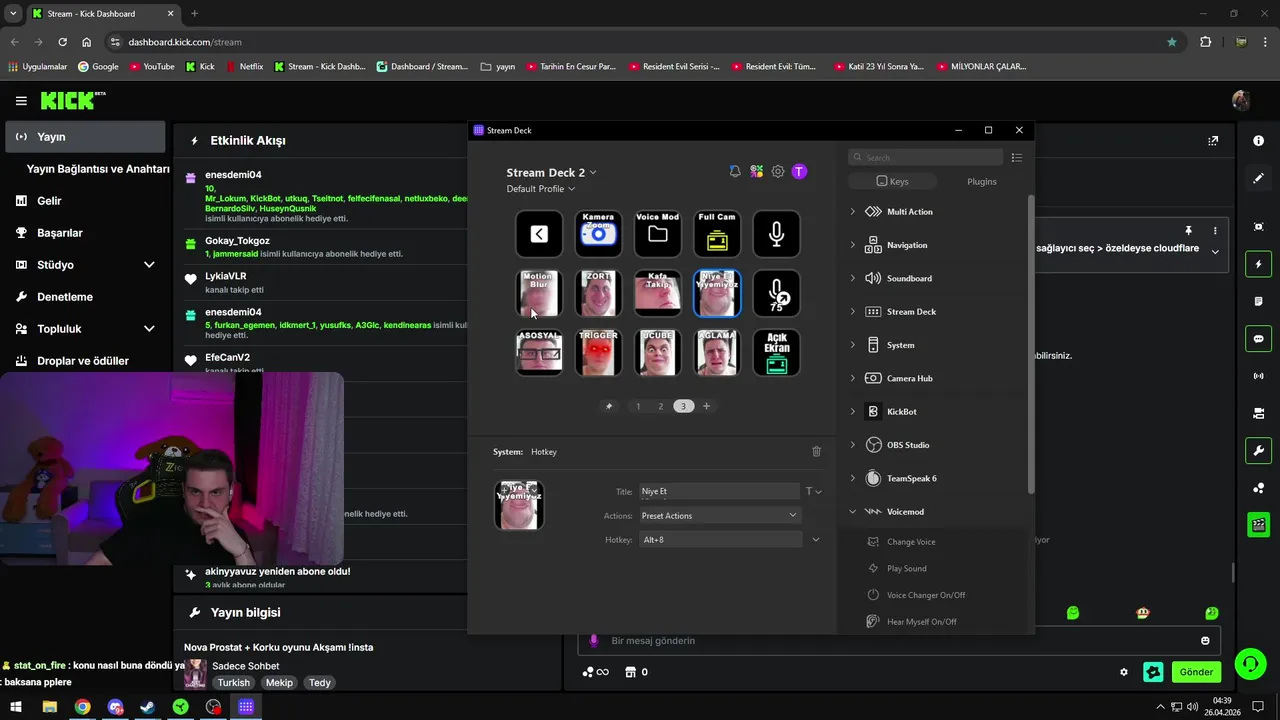This screenshot has width=1280, height=720.
Task: Open the Default Profile dropdown
Action: click(541, 189)
